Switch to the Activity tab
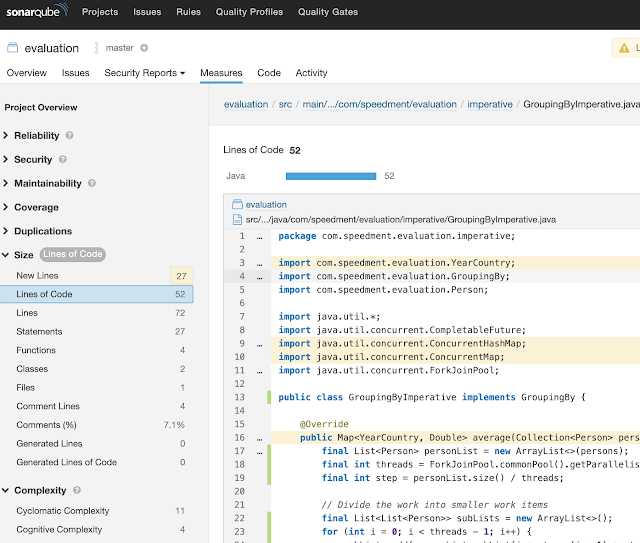Image resolution: width=640 pixels, height=543 pixels. [311, 73]
